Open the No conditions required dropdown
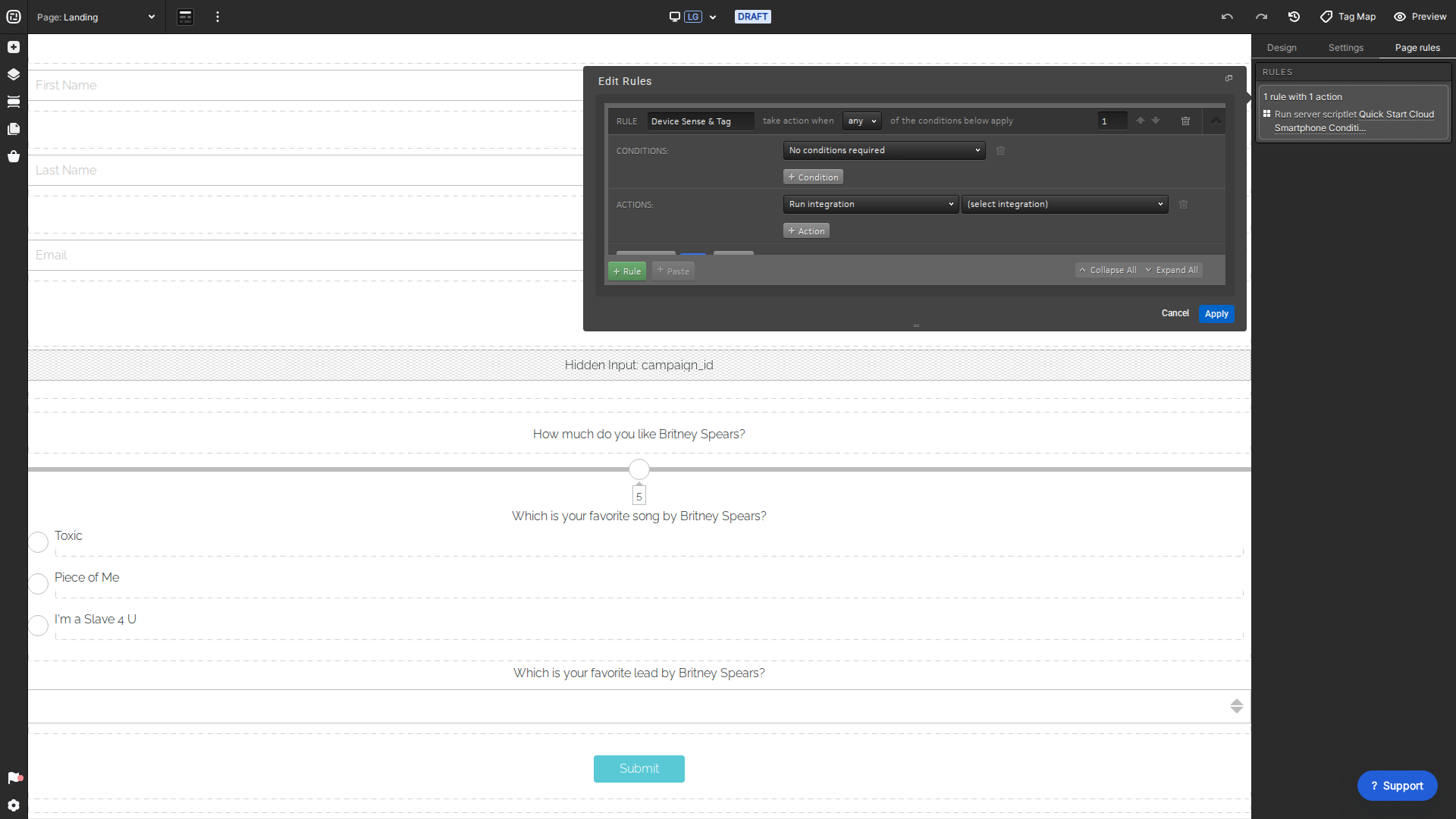This screenshot has width=1456, height=819. [884, 150]
